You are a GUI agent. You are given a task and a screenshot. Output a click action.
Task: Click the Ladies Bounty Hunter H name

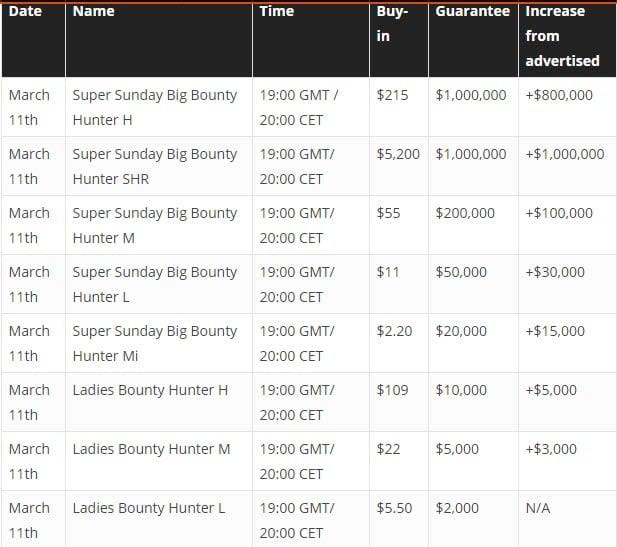pos(150,390)
